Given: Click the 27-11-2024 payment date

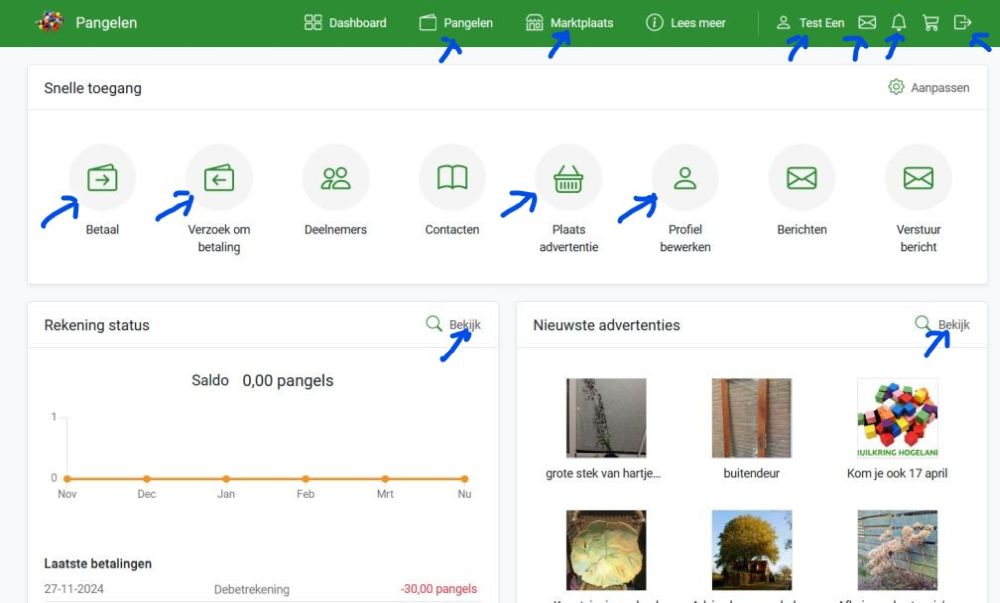Looking at the screenshot, I should [74, 589].
